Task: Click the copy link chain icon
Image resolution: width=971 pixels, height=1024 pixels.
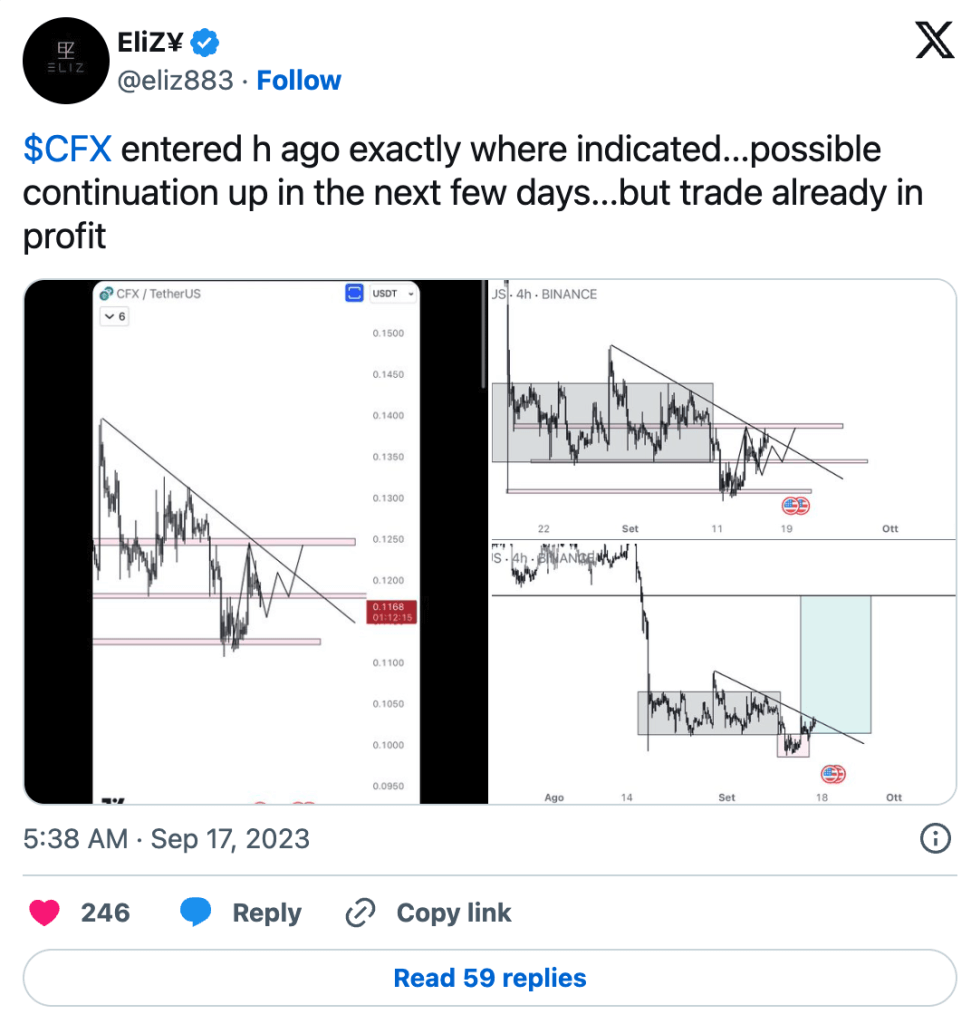Action: click(x=360, y=912)
